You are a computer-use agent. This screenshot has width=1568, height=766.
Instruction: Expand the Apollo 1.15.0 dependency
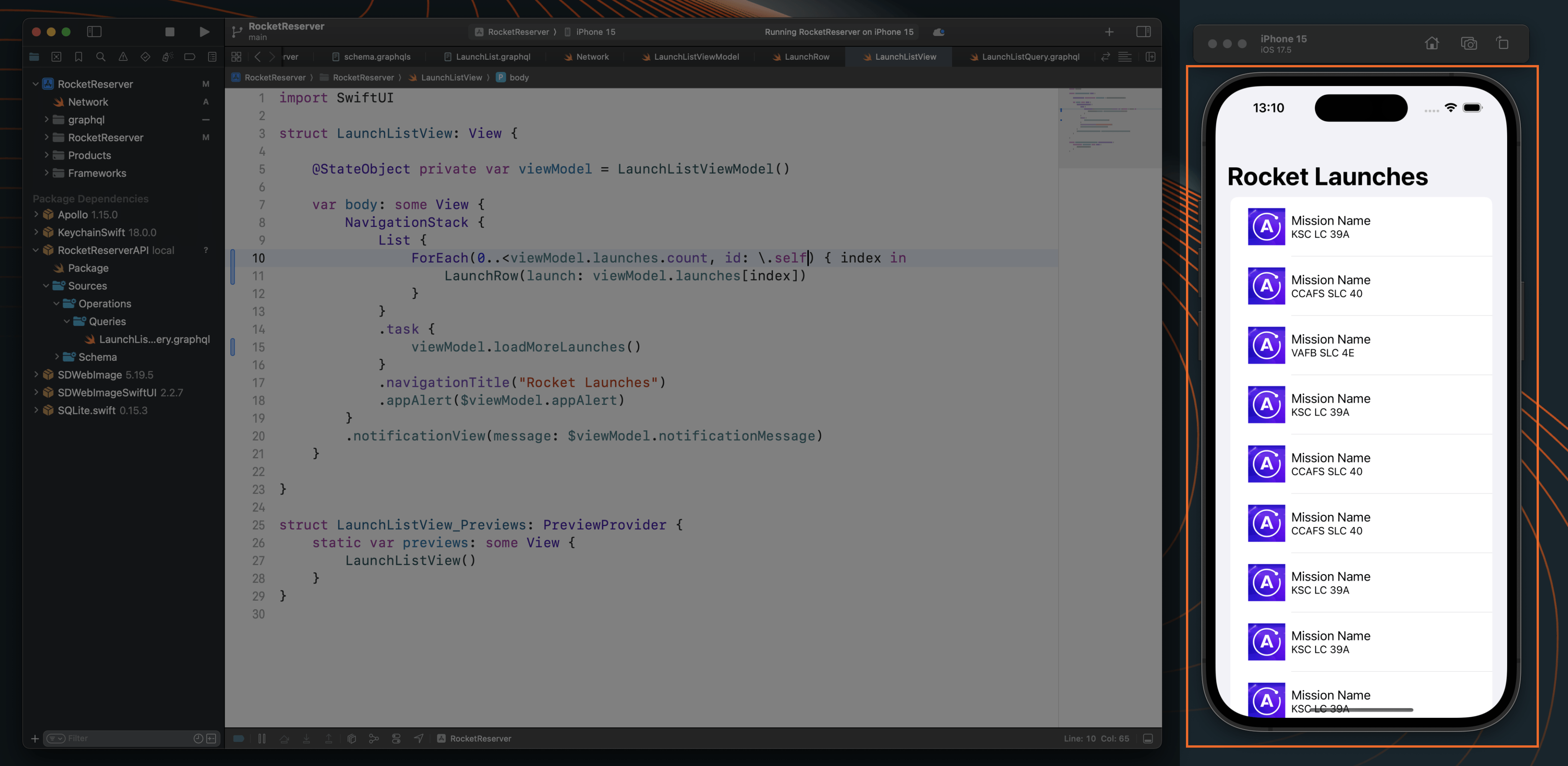[35, 214]
